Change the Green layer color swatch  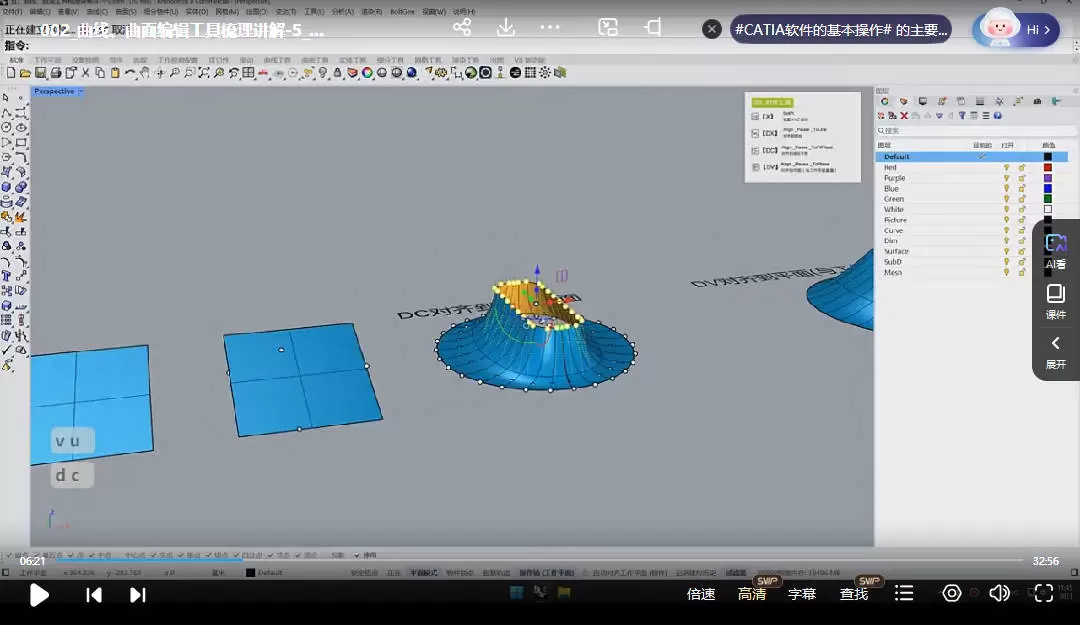1048,198
